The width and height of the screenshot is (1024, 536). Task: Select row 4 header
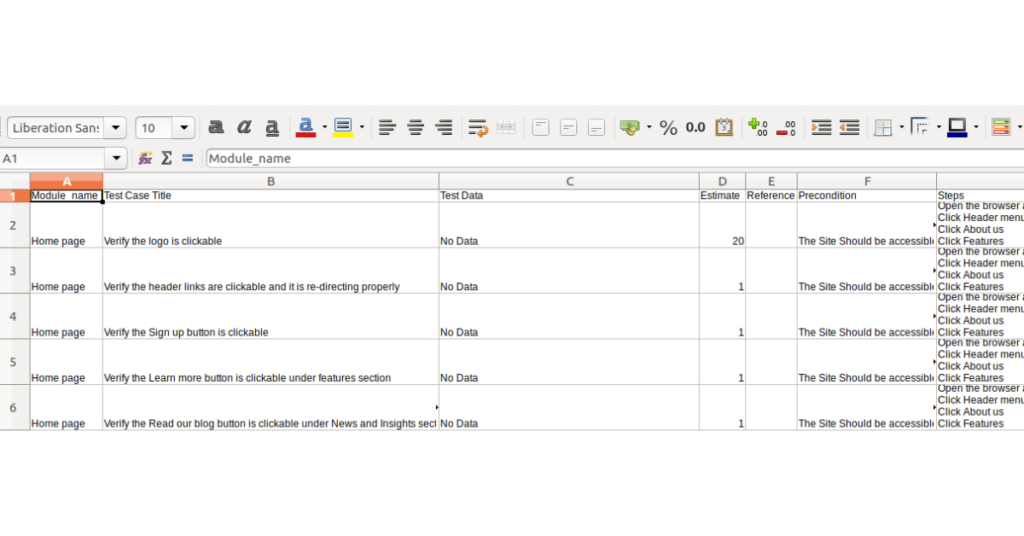coord(14,316)
